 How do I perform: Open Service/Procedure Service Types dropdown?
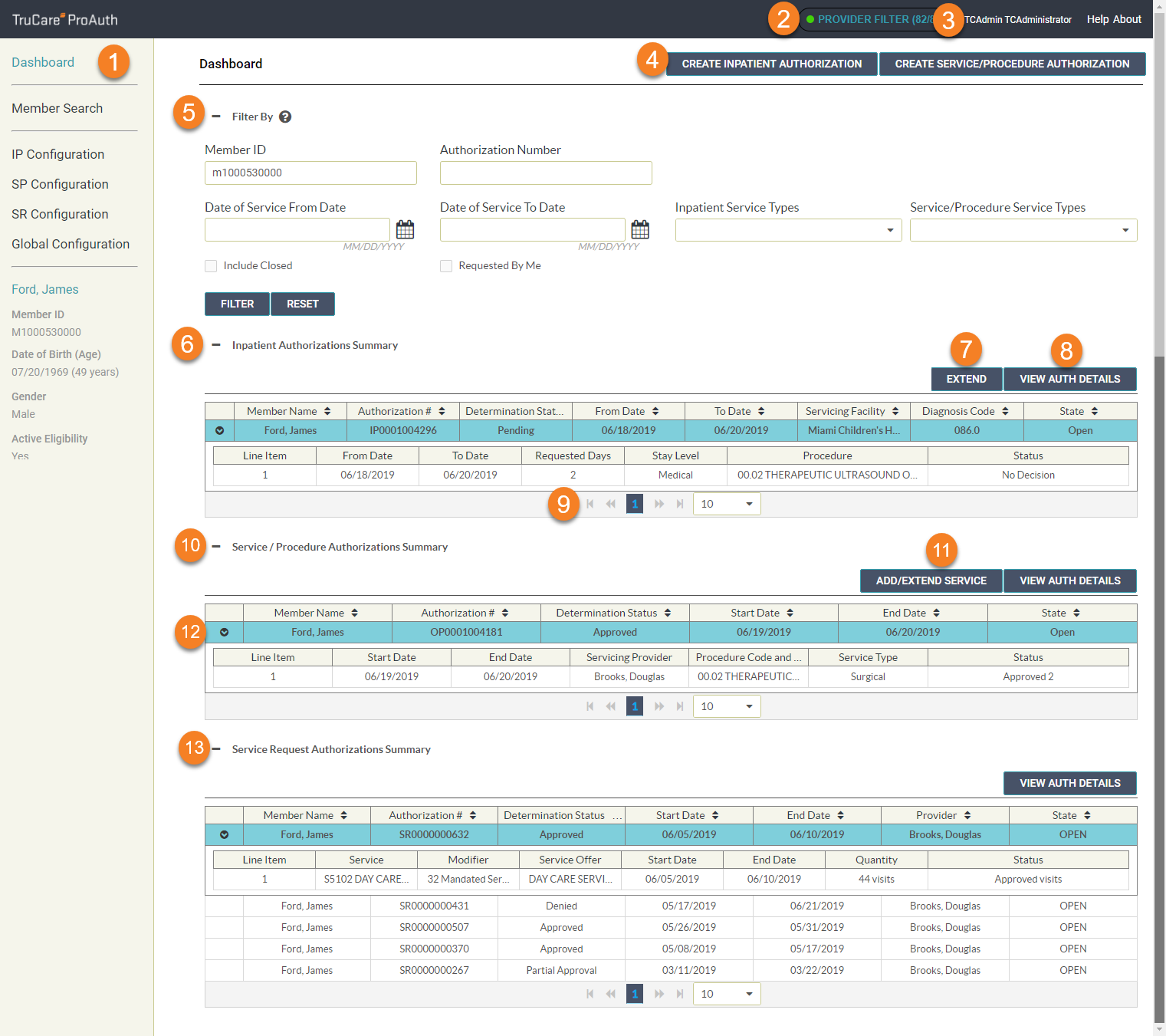pyautogui.click(x=1023, y=230)
